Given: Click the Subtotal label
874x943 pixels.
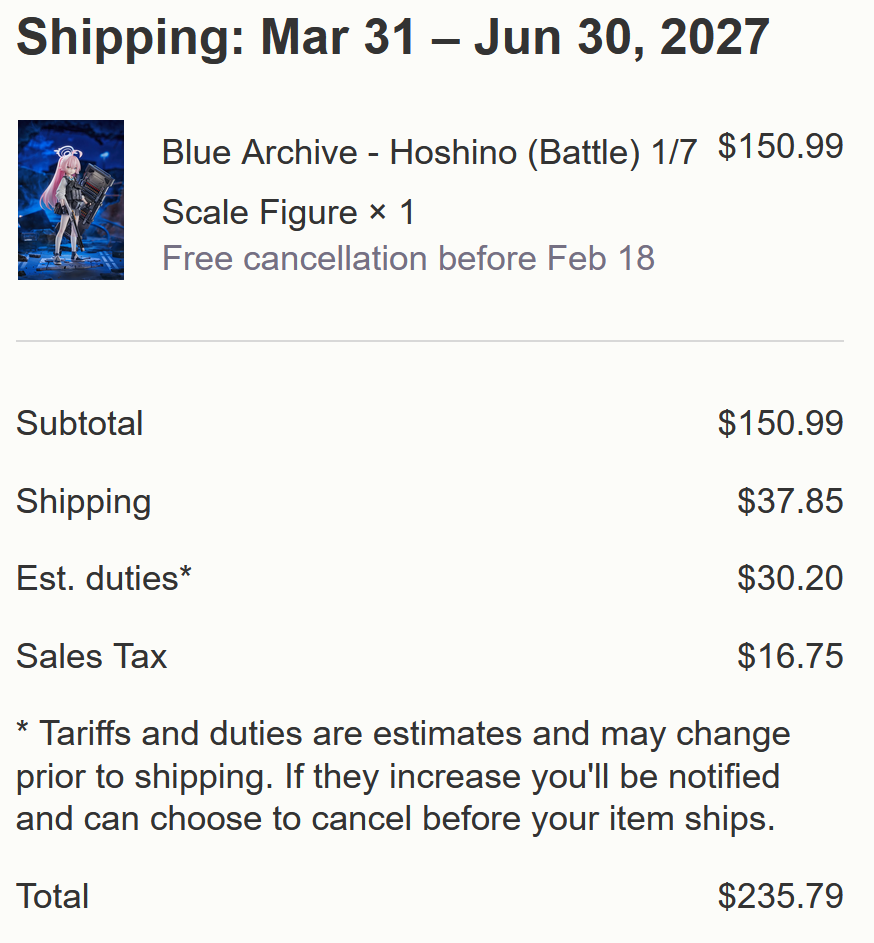Looking at the screenshot, I should click(80, 423).
